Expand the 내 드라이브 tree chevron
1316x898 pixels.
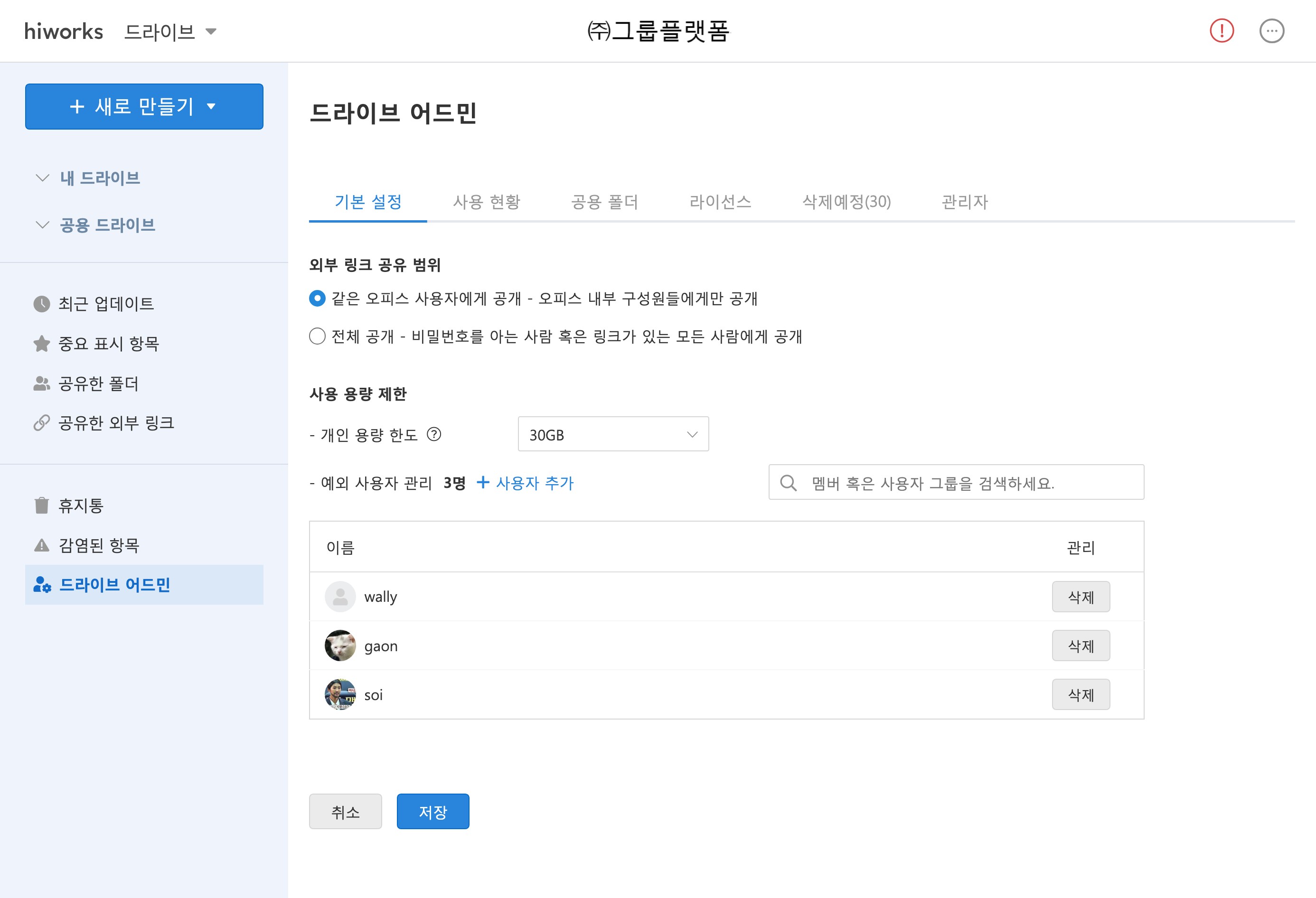[x=42, y=178]
